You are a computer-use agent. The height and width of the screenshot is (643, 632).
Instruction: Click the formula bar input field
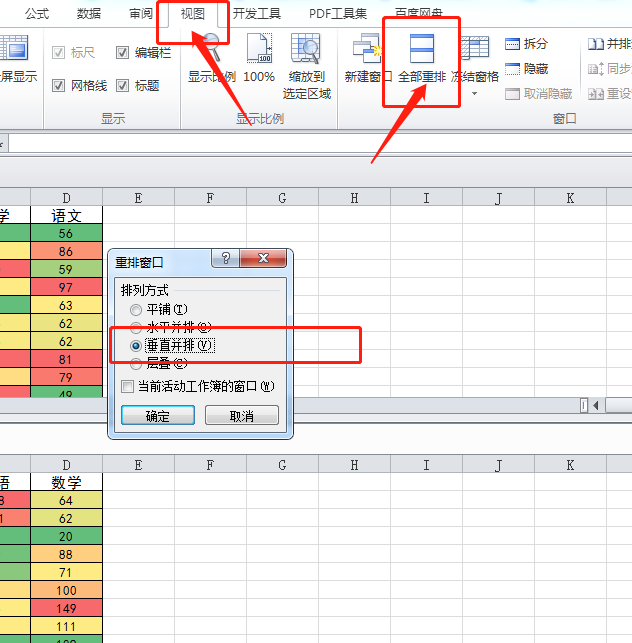(x=320, y=144)
